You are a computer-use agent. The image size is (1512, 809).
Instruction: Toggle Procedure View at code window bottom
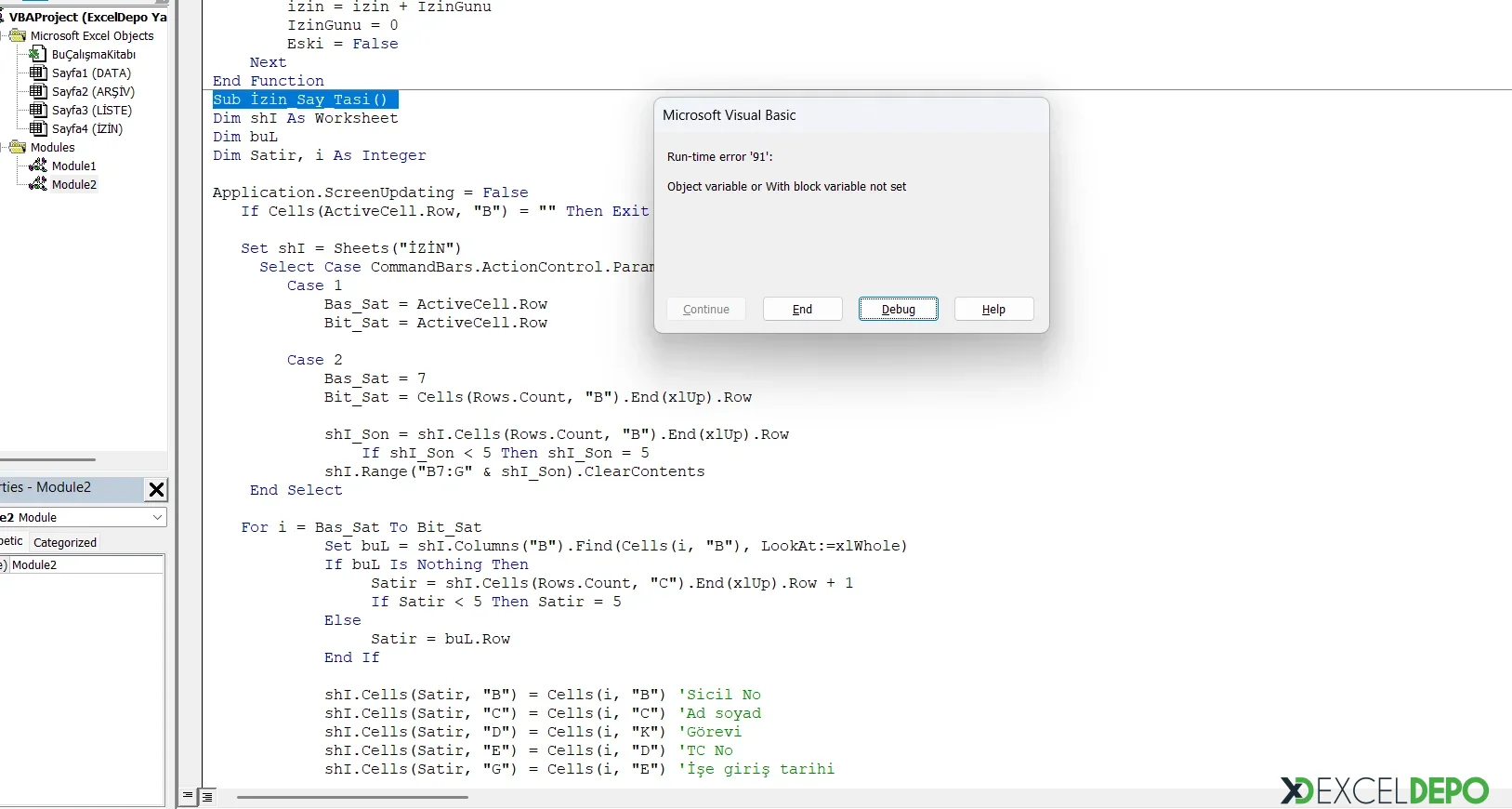pos(189,796)
